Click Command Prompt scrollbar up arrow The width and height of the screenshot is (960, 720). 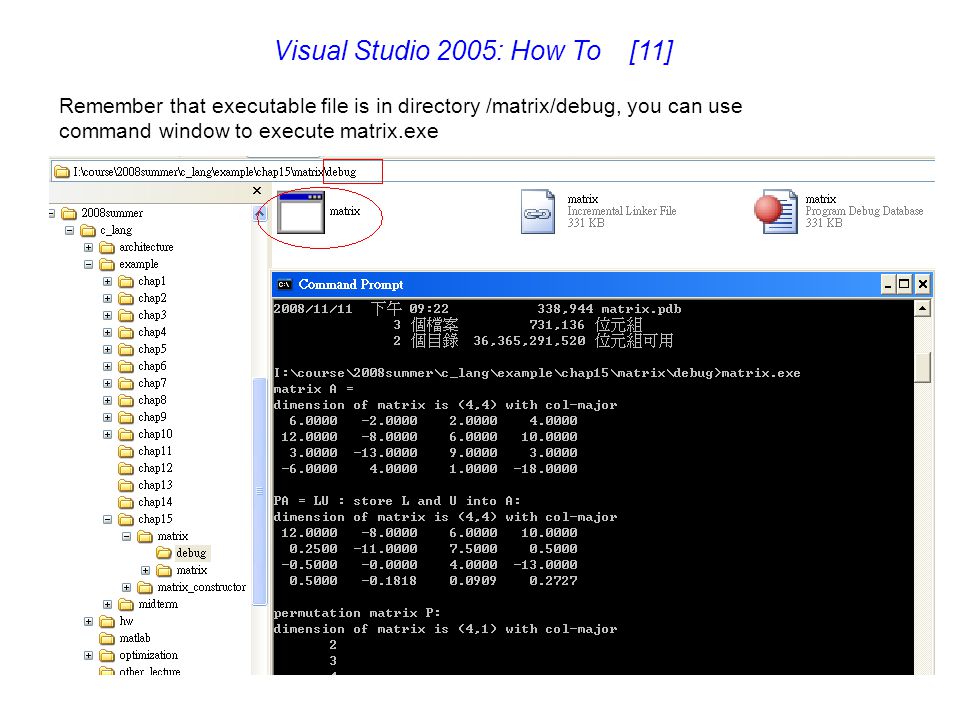923,309
